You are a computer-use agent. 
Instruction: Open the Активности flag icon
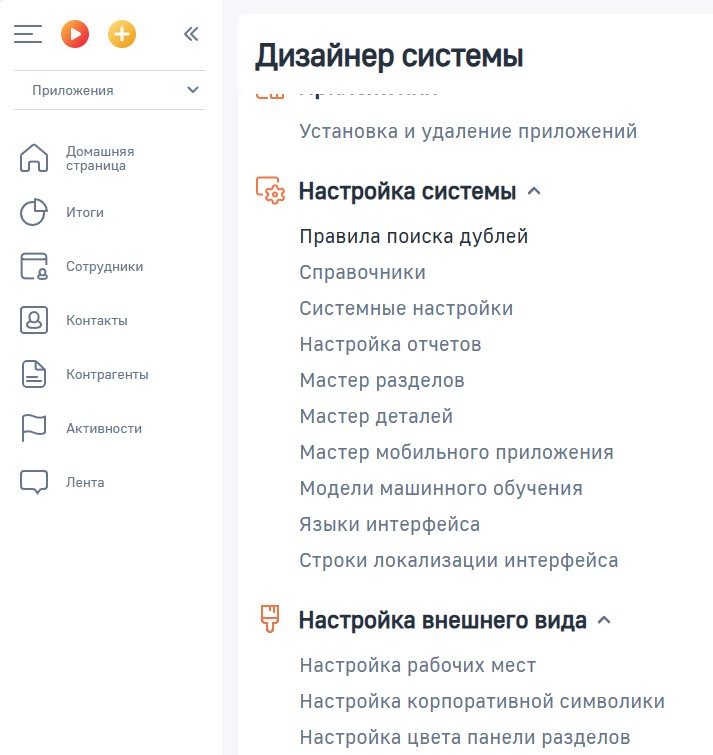click(34, 429)
